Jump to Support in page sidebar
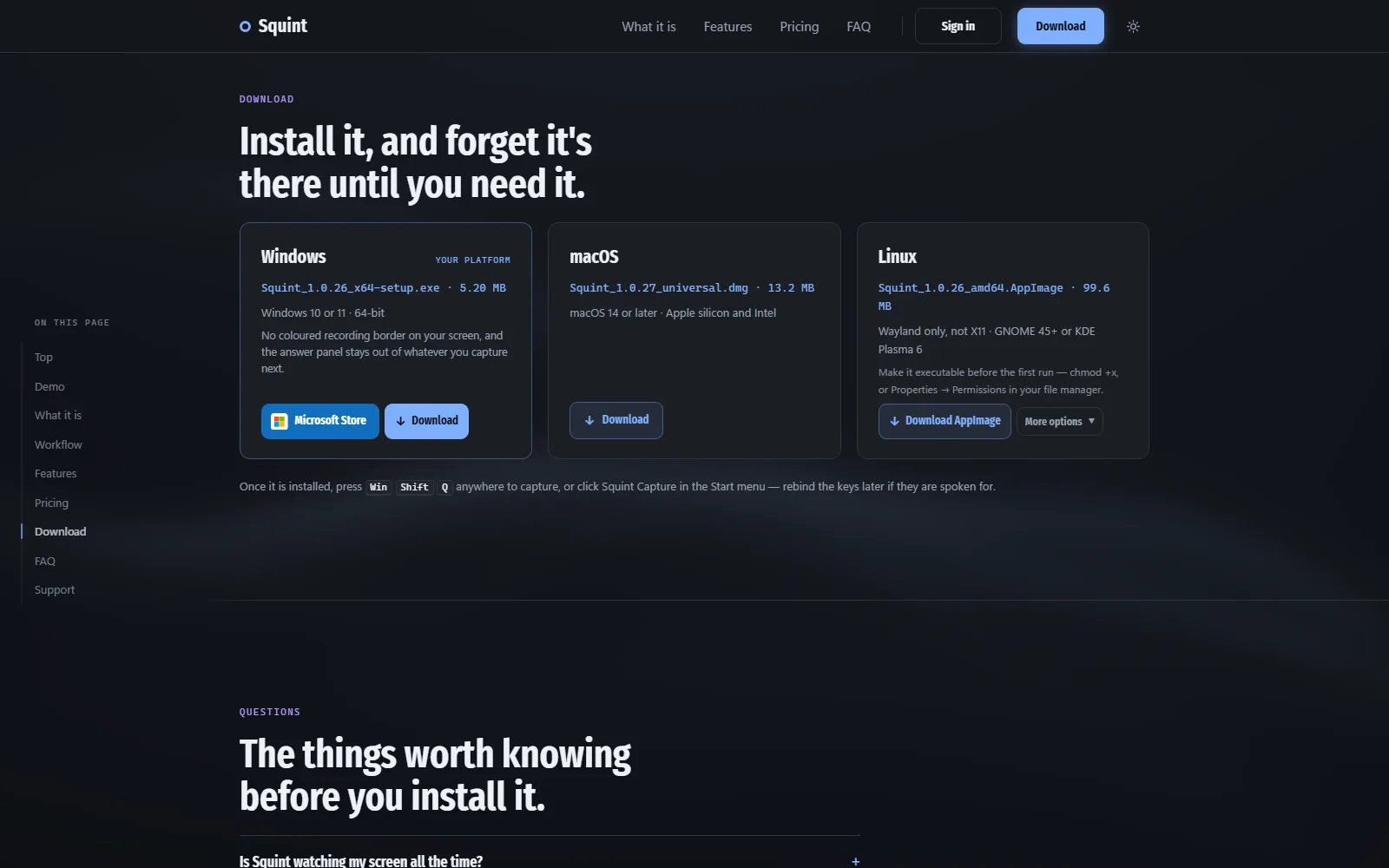 [x=55, y=590]
